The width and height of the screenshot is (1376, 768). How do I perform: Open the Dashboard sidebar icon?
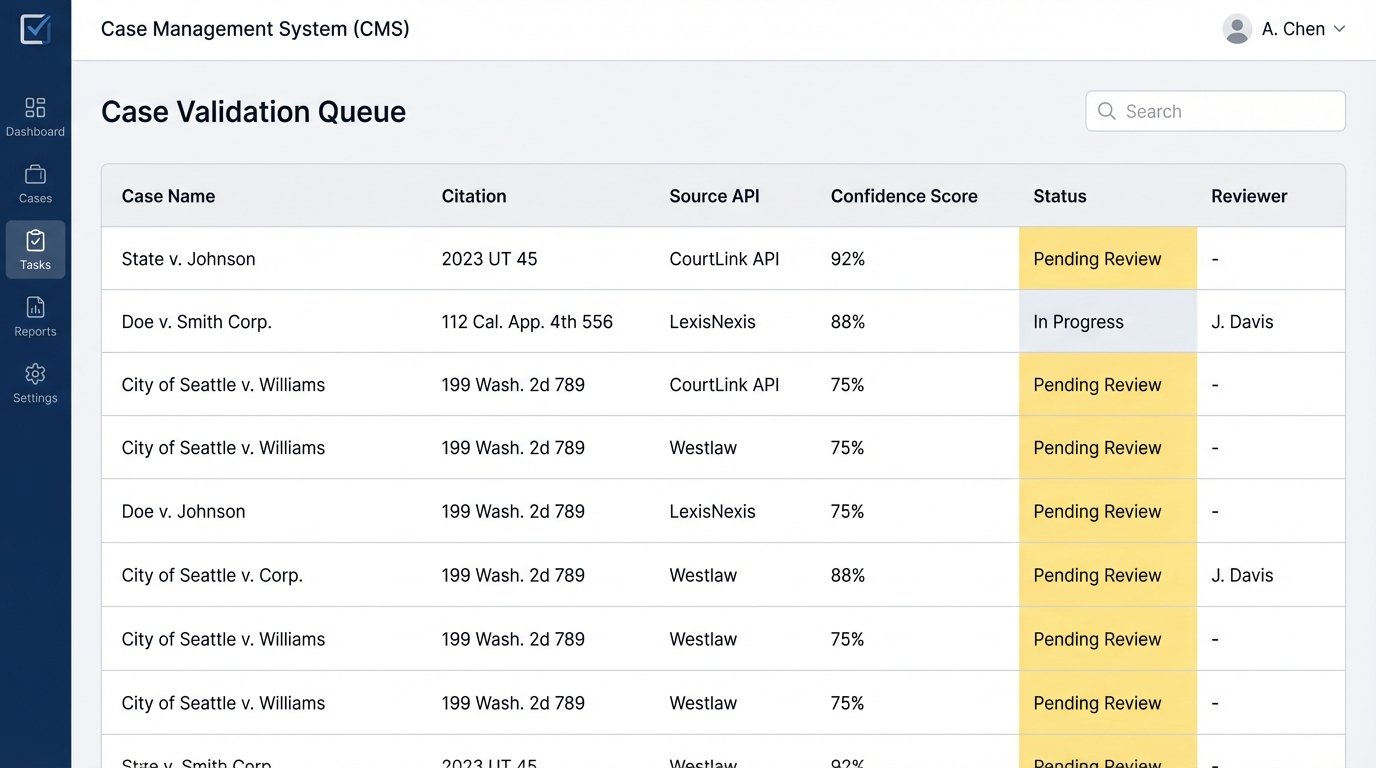(x=35, y=108)
